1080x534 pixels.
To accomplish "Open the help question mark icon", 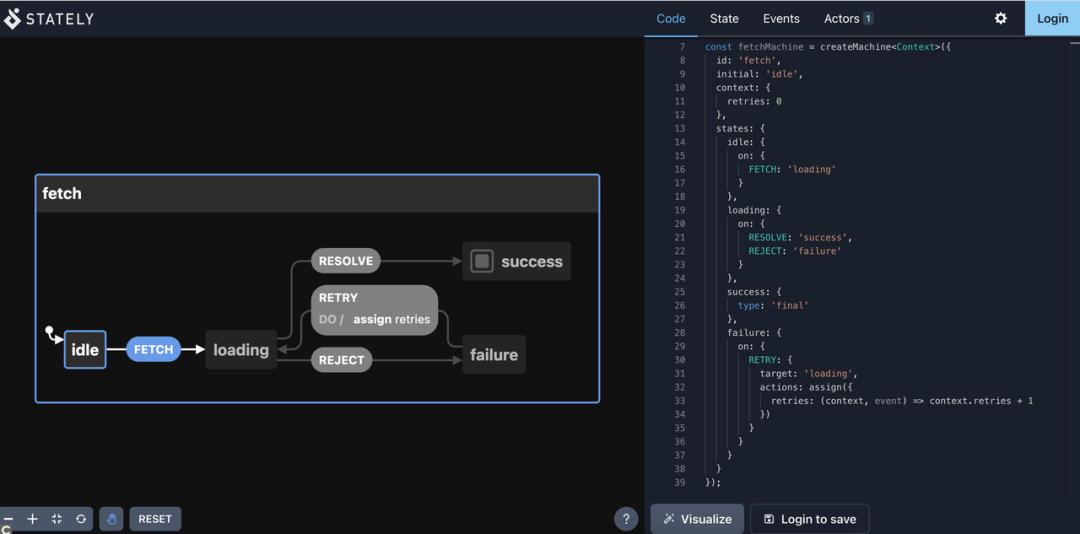I will coord(626,519).
